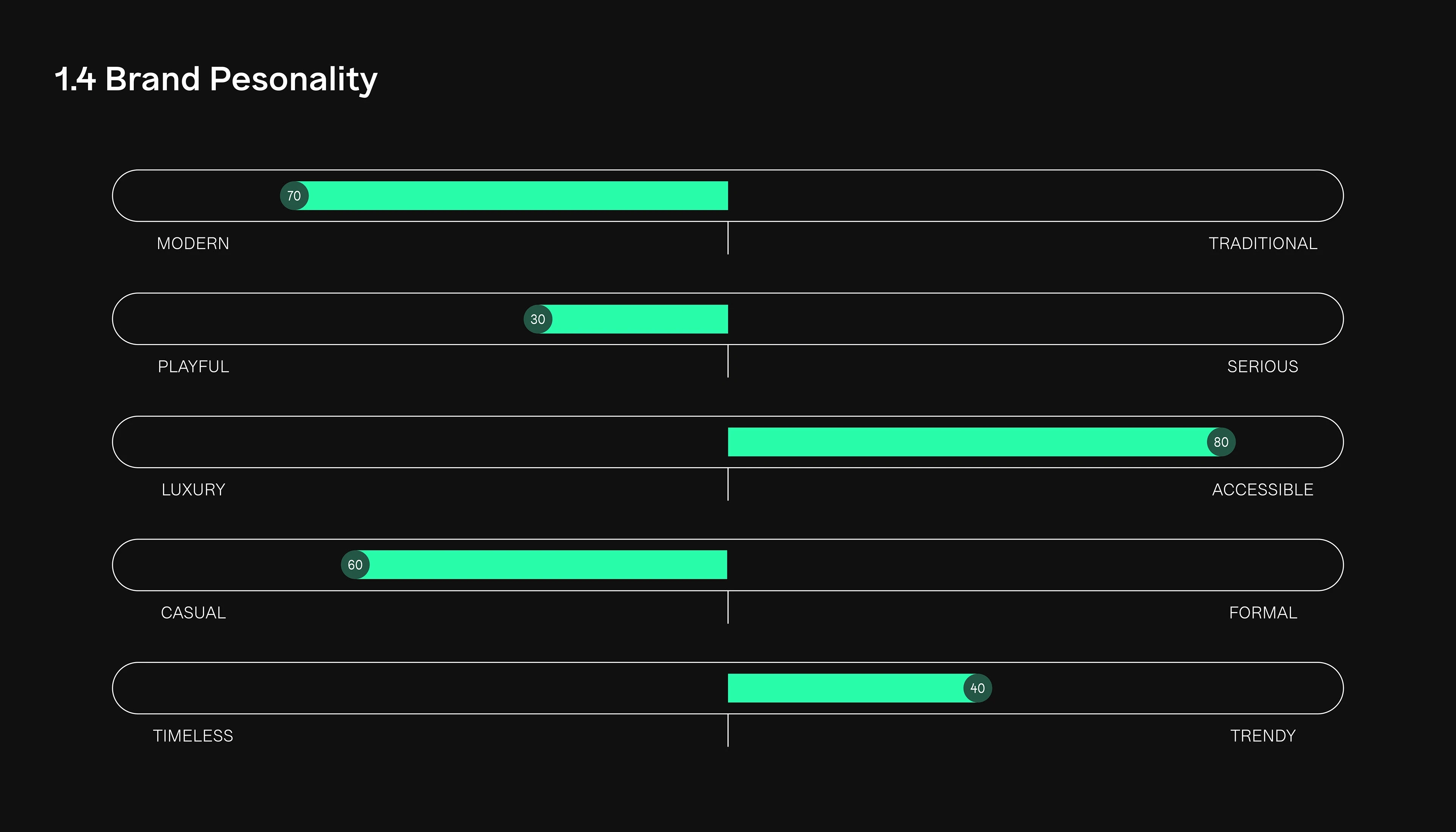Select the CASUAL label

[193, 612]
